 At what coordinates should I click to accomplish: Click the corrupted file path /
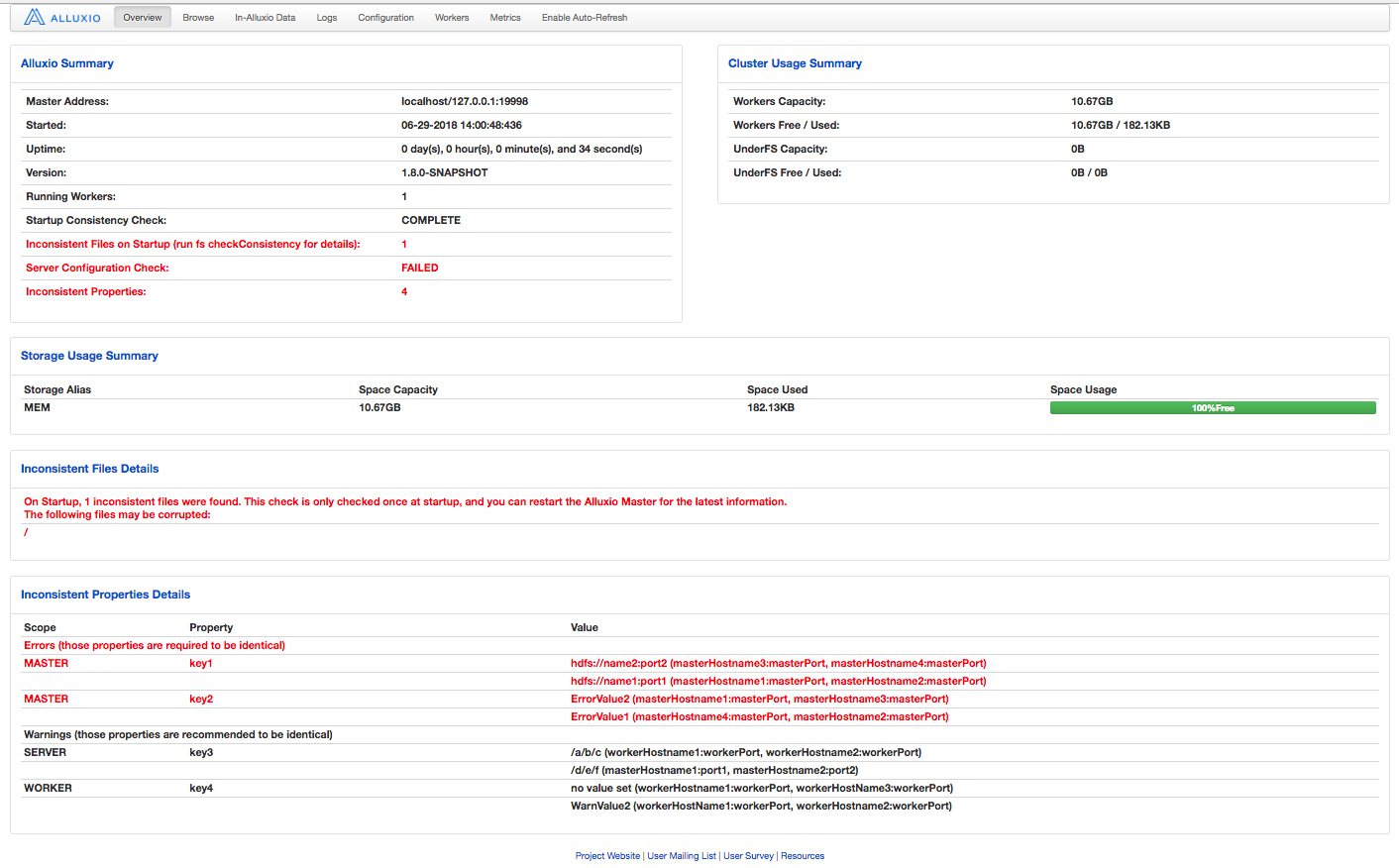pyautogui.click(x=26, y=532)
